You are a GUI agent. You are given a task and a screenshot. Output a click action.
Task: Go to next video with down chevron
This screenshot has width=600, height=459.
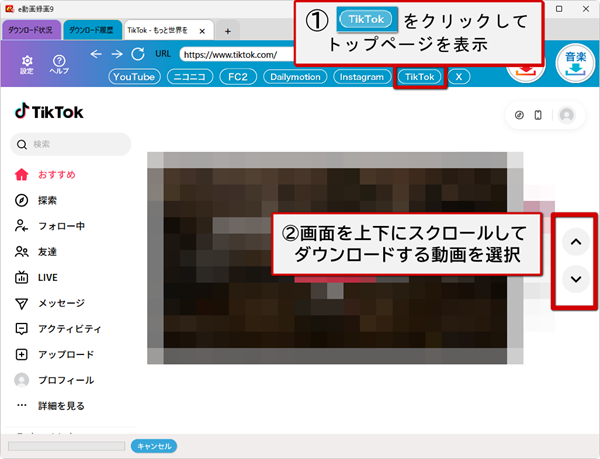(574, 279)
